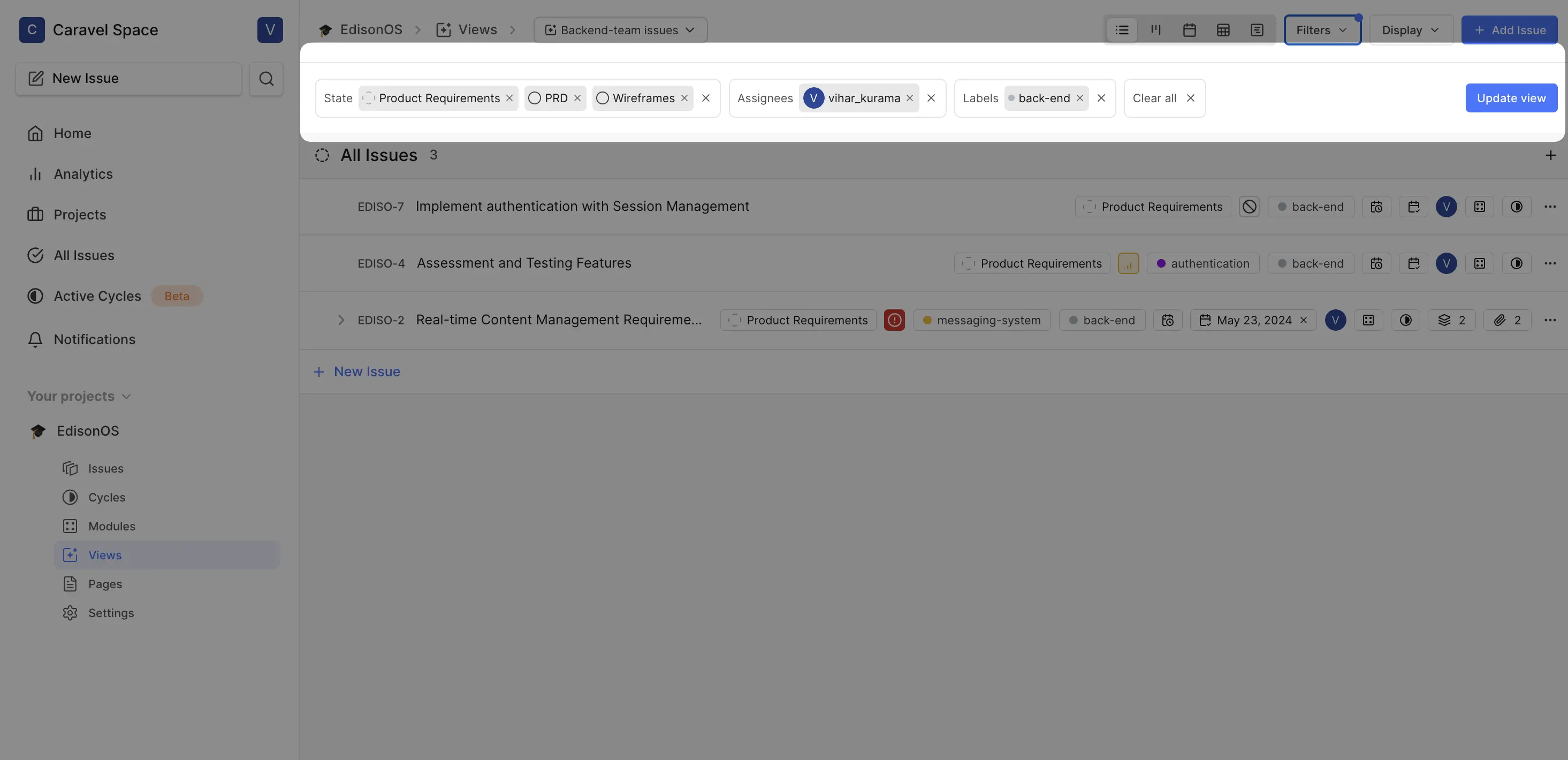Viewport: 1568px width, 760px height.
Task: Switch to the Kanban board view
Action: pos(1155,29)
